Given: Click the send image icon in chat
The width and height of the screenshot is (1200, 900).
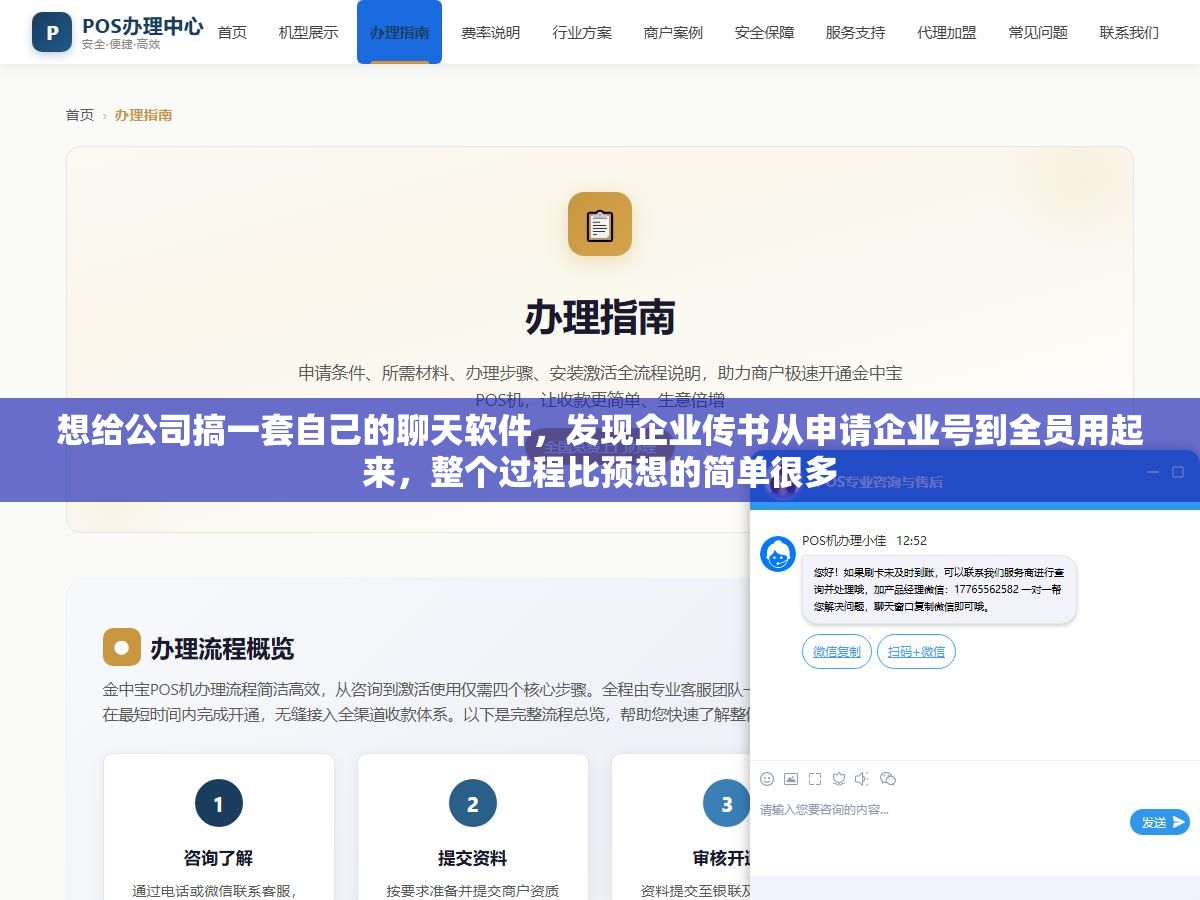Looking at the screenshot, I should coord(791,779).
